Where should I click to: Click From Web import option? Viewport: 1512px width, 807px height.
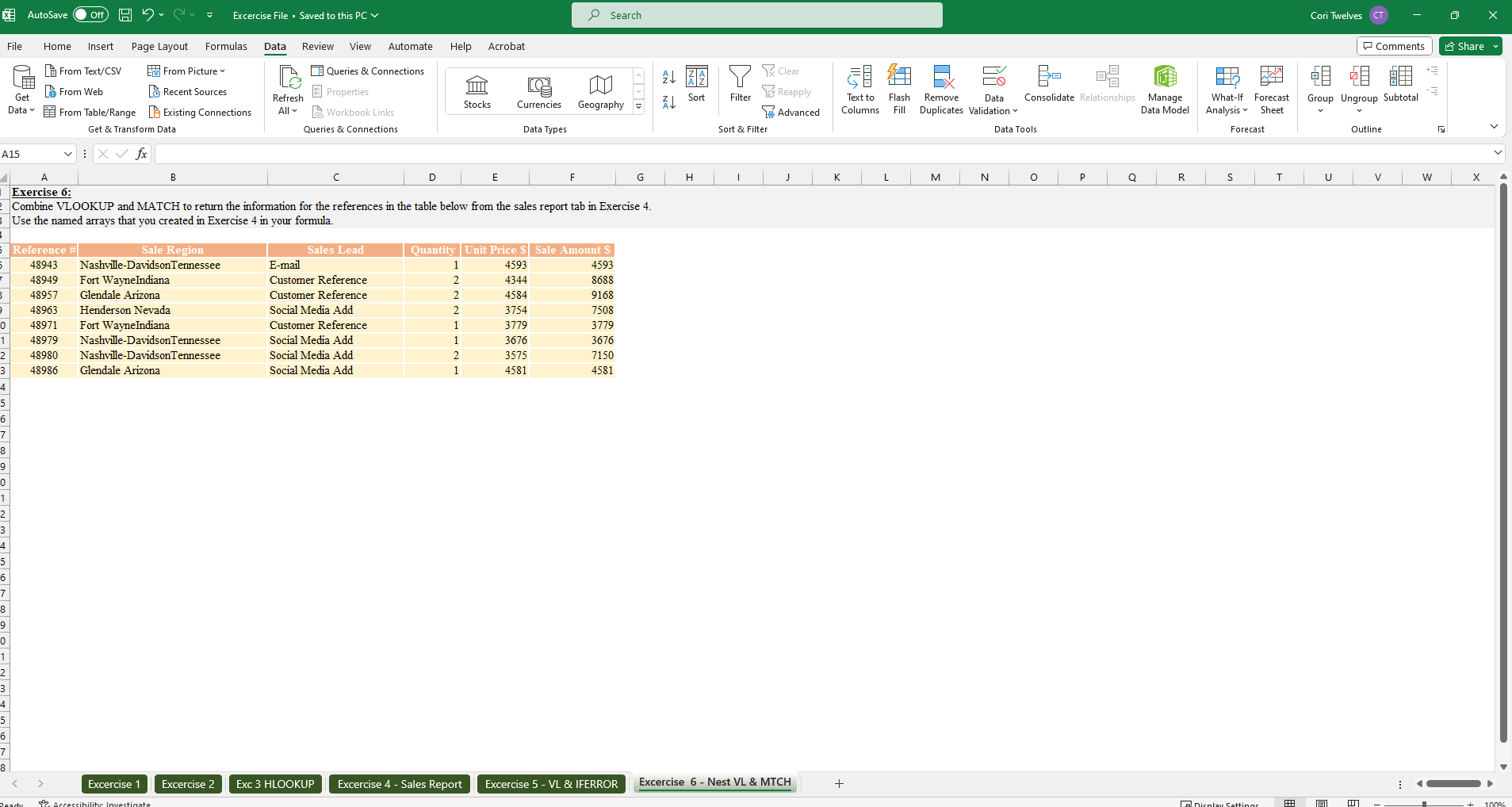tap(74, 92)
